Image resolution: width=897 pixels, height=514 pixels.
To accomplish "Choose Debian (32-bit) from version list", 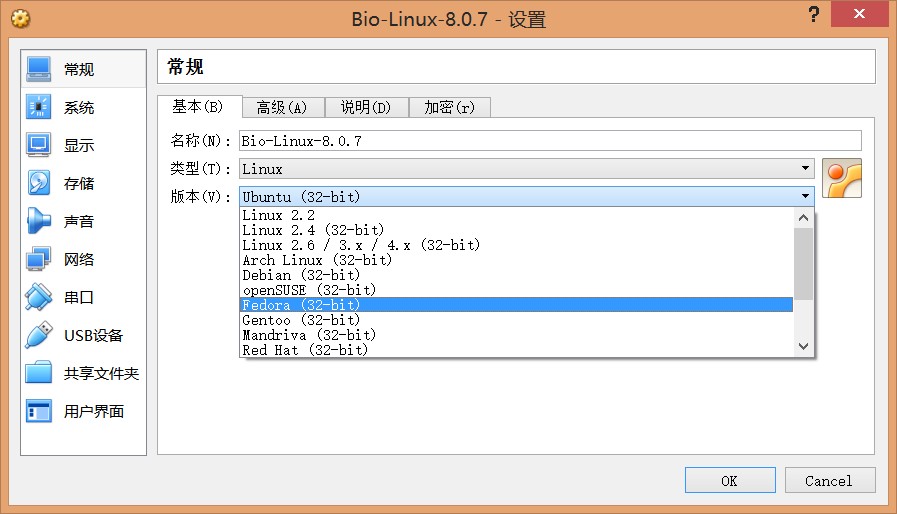I will pos(516,275).
